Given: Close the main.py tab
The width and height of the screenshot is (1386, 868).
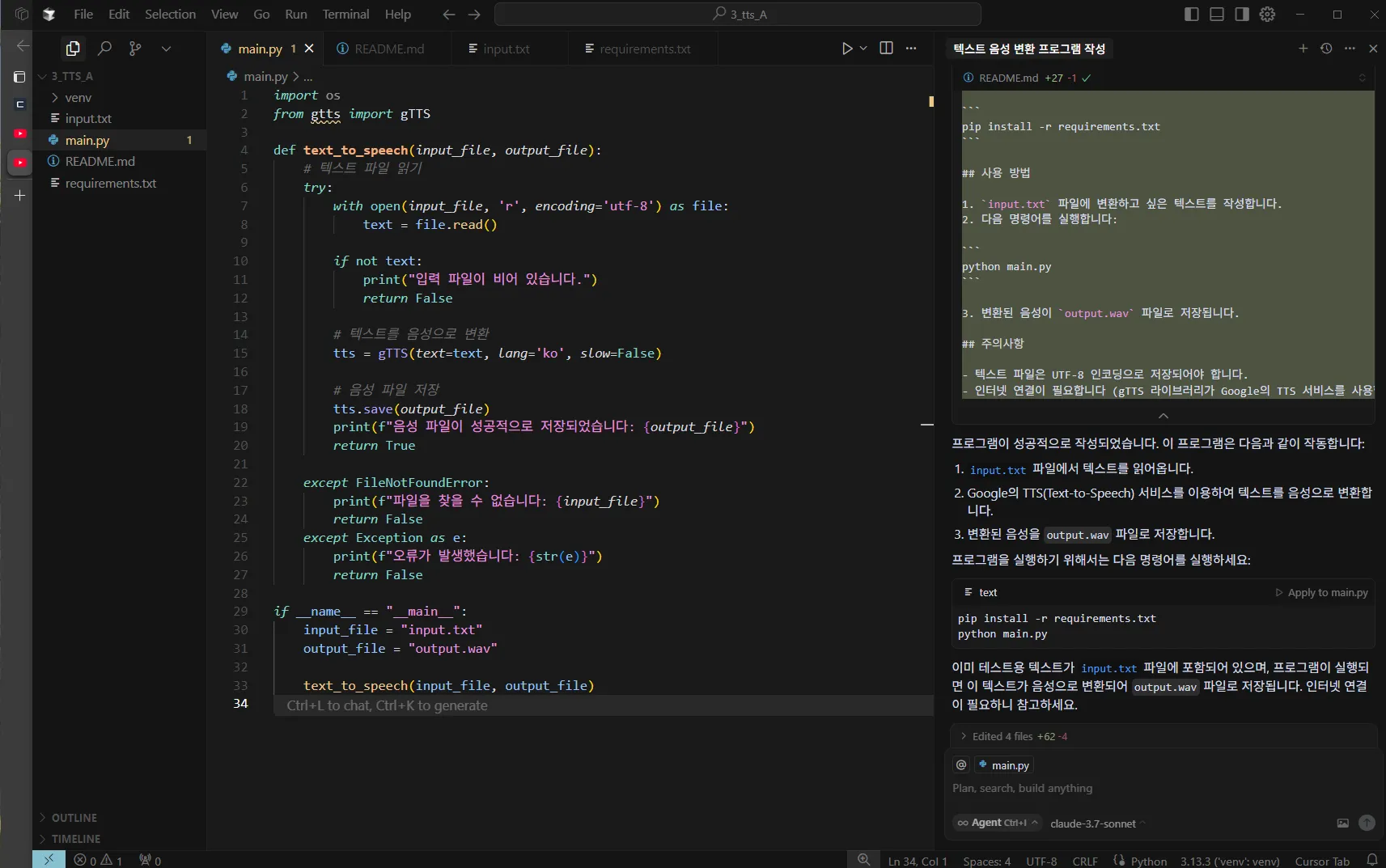Looking at the screenshot, I should pyautogui.click(x=309, y=49).
